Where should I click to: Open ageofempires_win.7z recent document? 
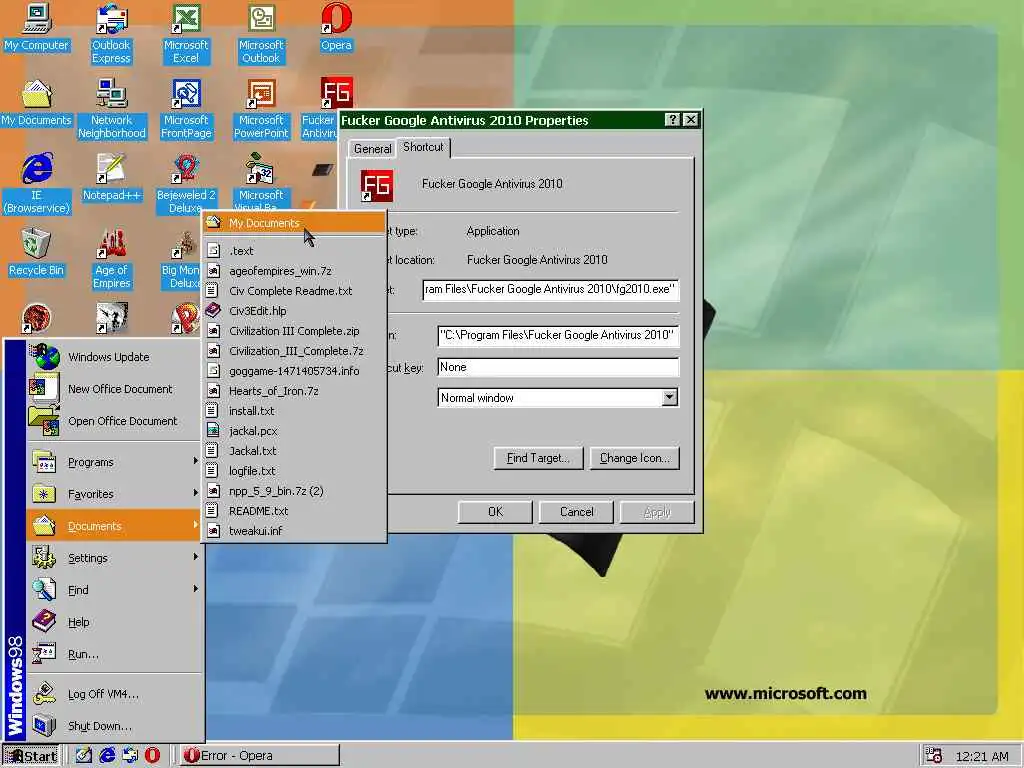[x=294, y=271]
